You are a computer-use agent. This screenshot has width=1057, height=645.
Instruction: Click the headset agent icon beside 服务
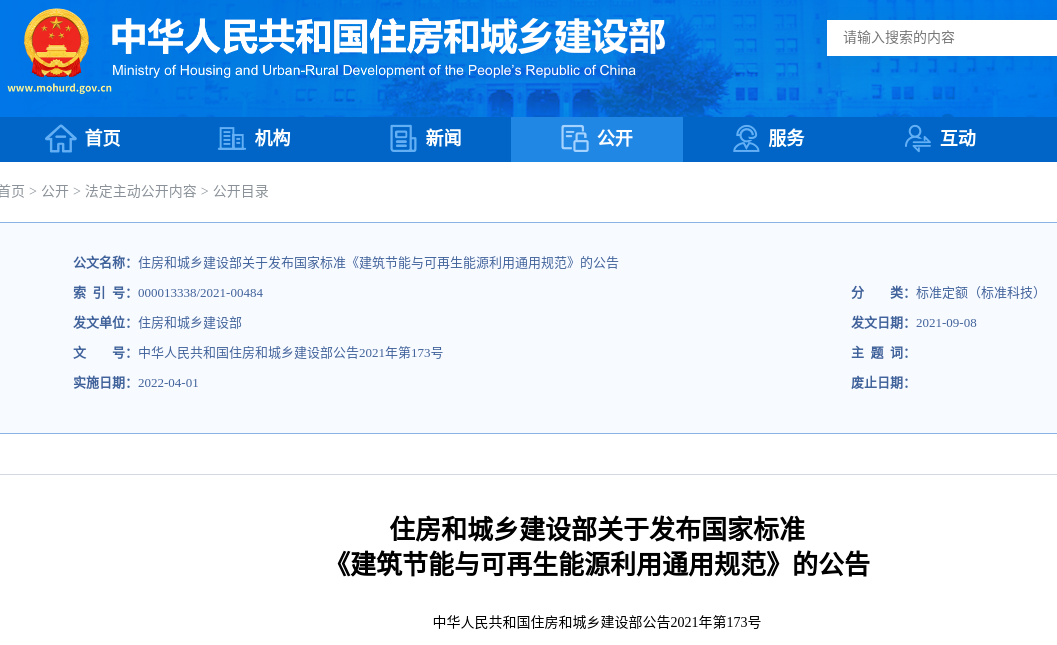(x=746, y=139)
